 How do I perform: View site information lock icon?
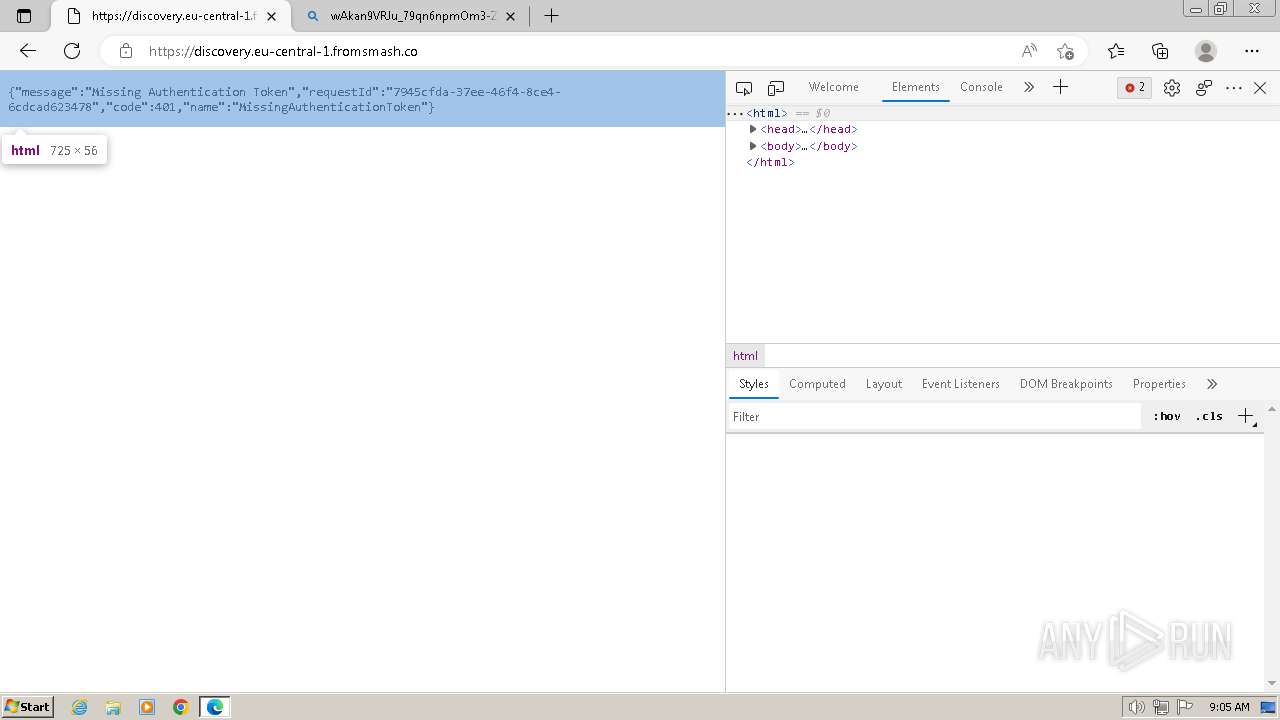point(125,51)
